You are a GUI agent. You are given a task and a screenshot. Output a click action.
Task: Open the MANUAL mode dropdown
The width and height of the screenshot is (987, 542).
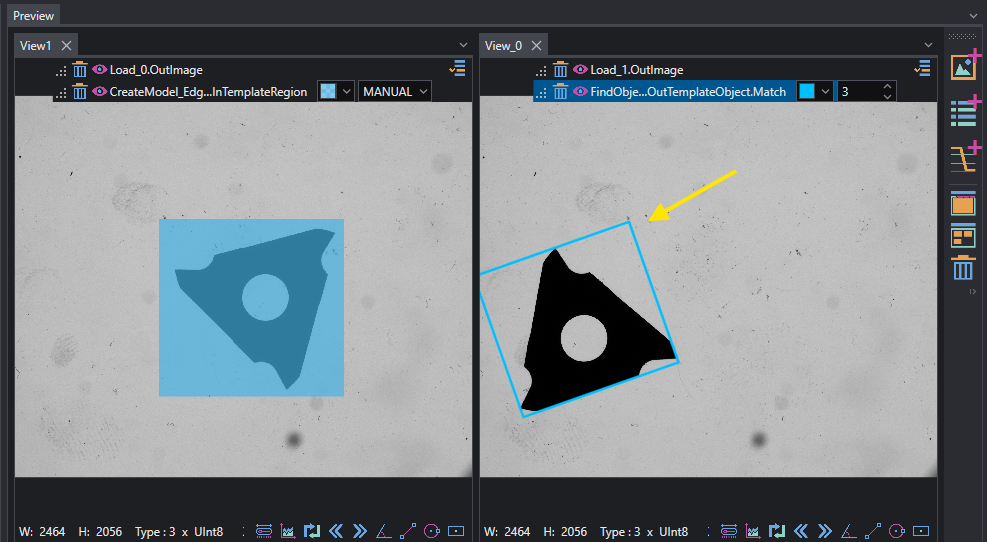coord(395,92)
